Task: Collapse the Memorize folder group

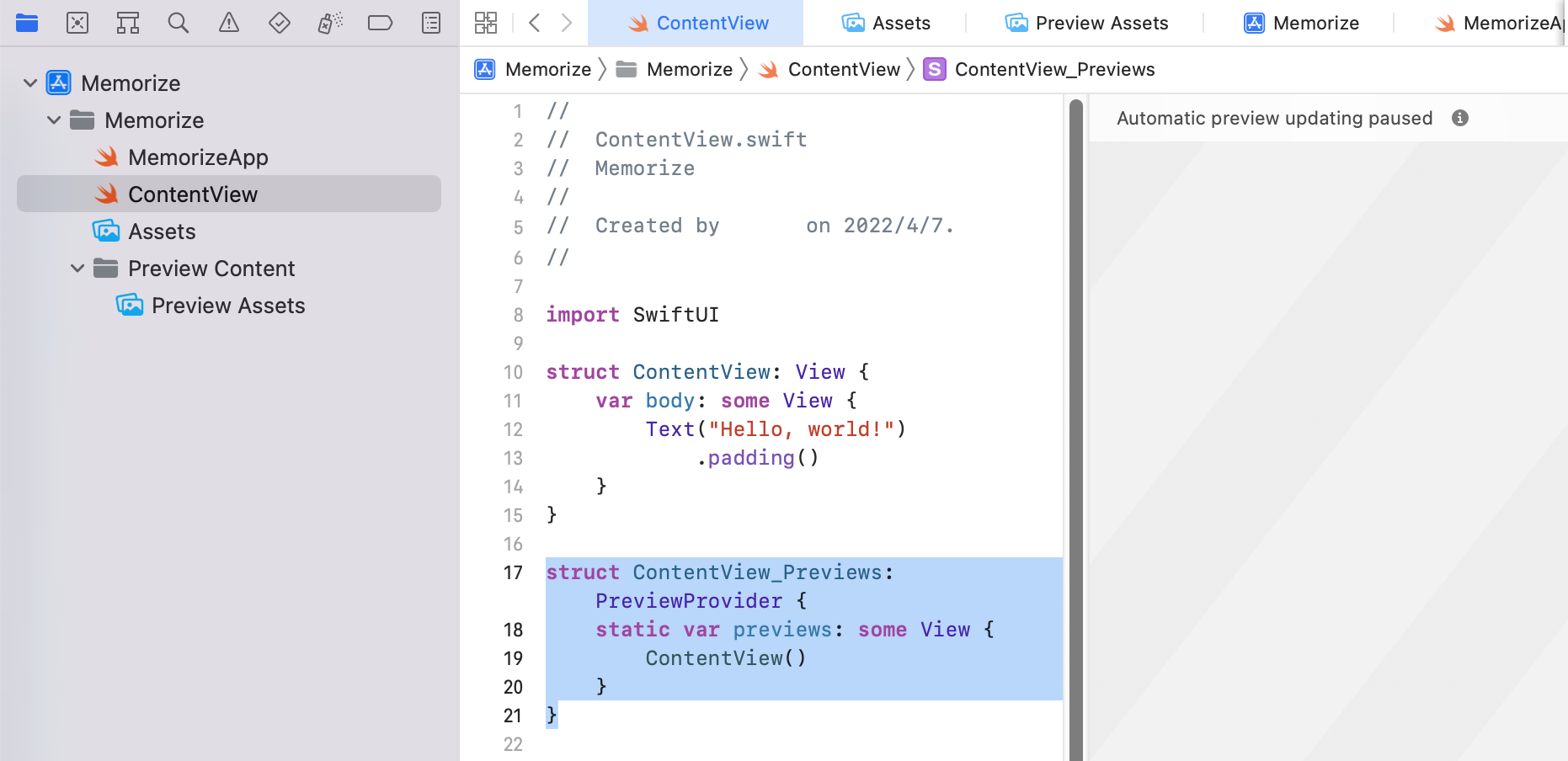Action: pyautogui.click(x=54, y=120)
